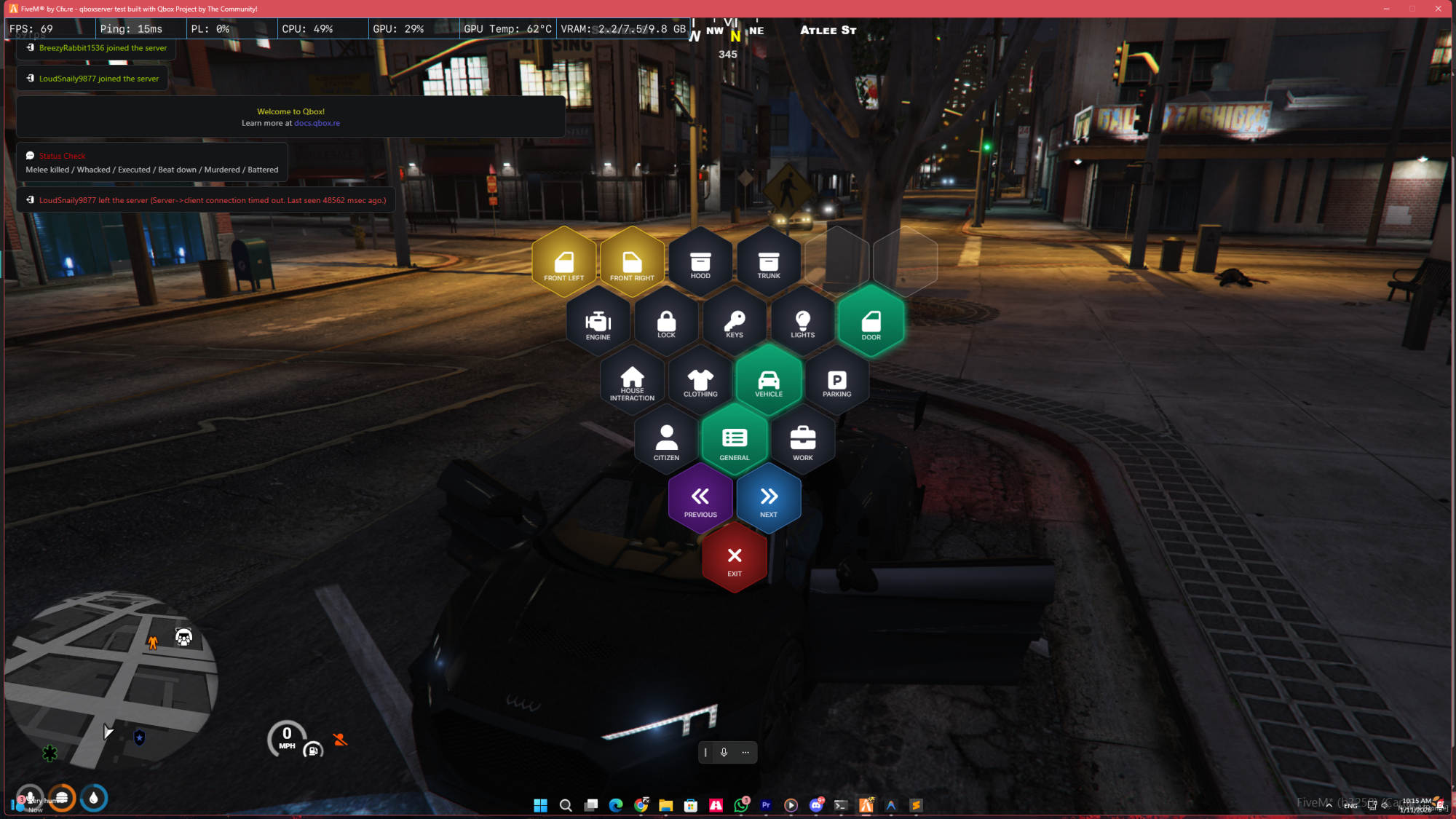Screen dimensions: 1456x819
Task: Select the green Vehicle menu hexagon
Action: coord(769,380)
